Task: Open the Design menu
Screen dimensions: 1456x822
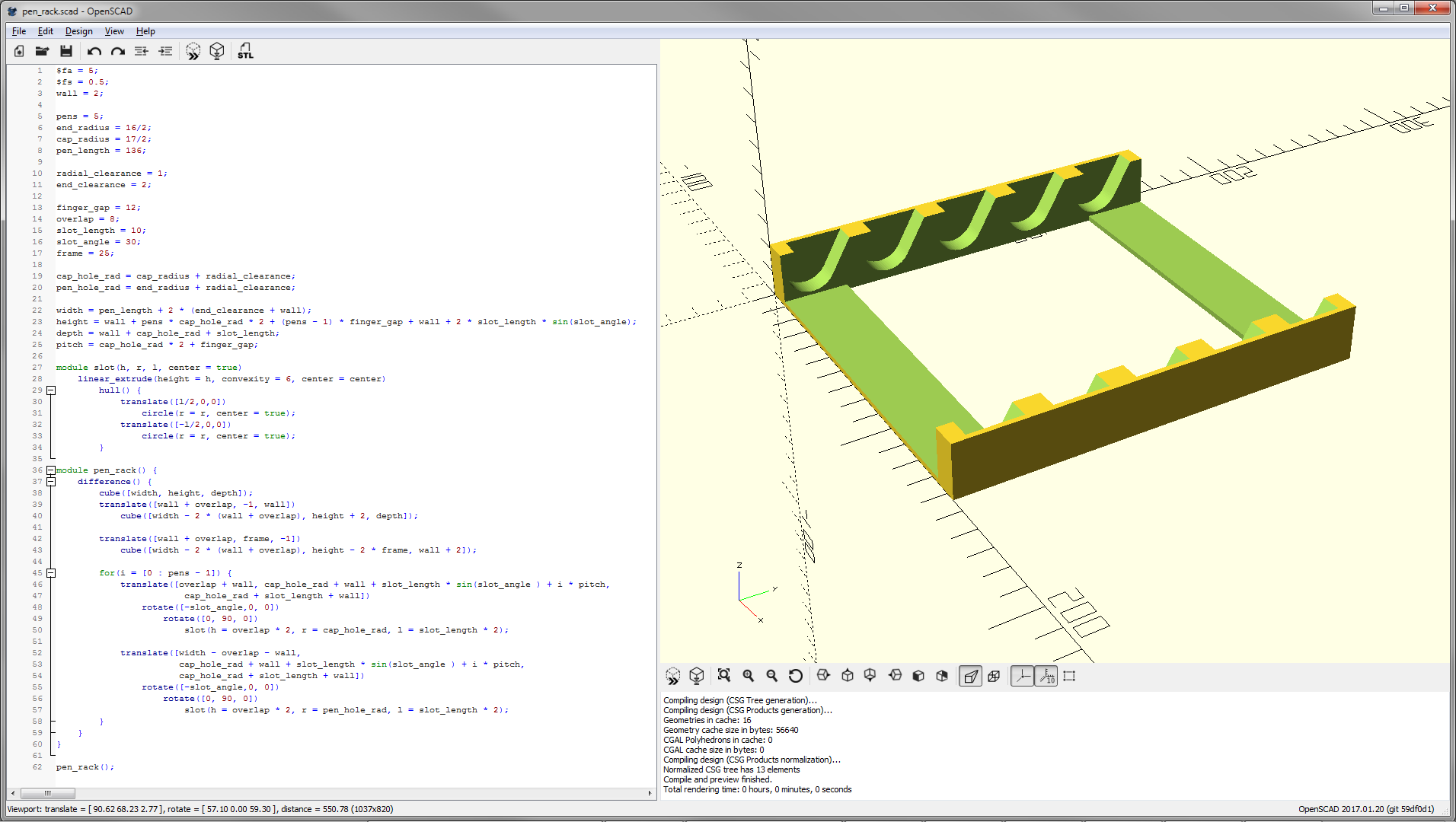Action: (78, 31)
